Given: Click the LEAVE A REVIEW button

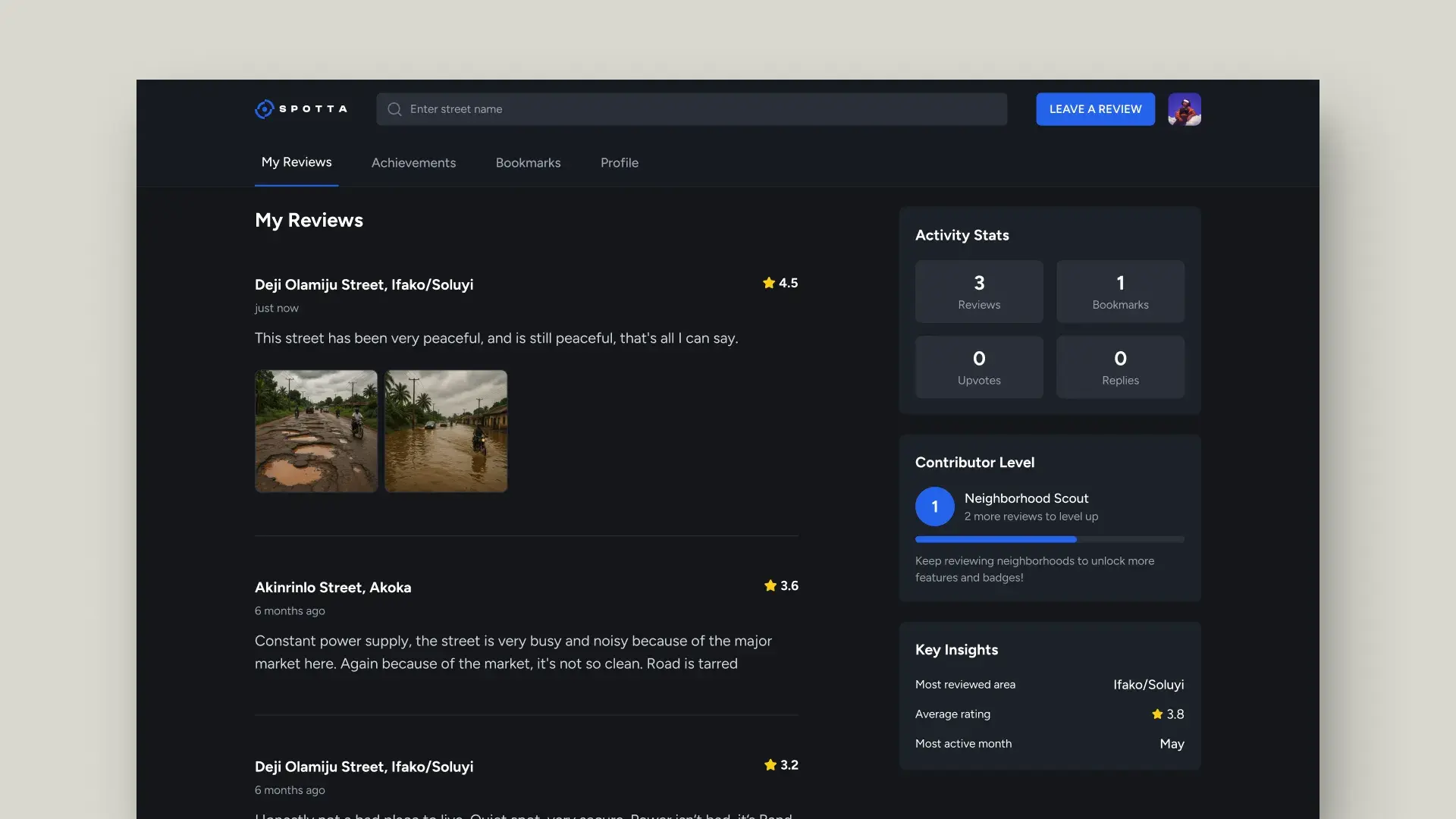Looking at the screenshot, I should click(x=1095, y=108).
